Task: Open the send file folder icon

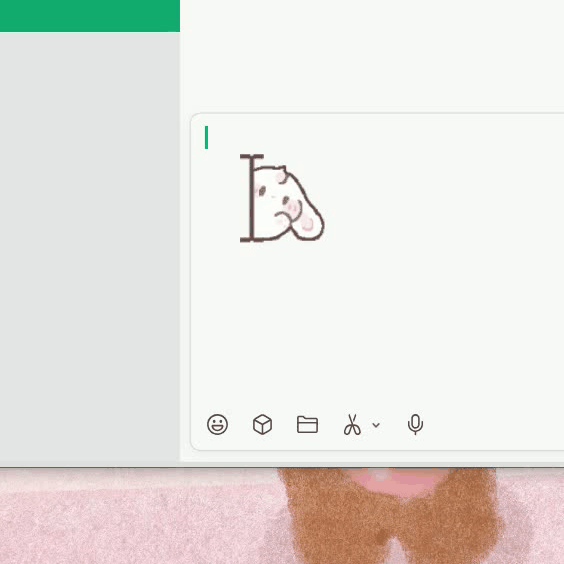Action: click(x=308, y=424)
